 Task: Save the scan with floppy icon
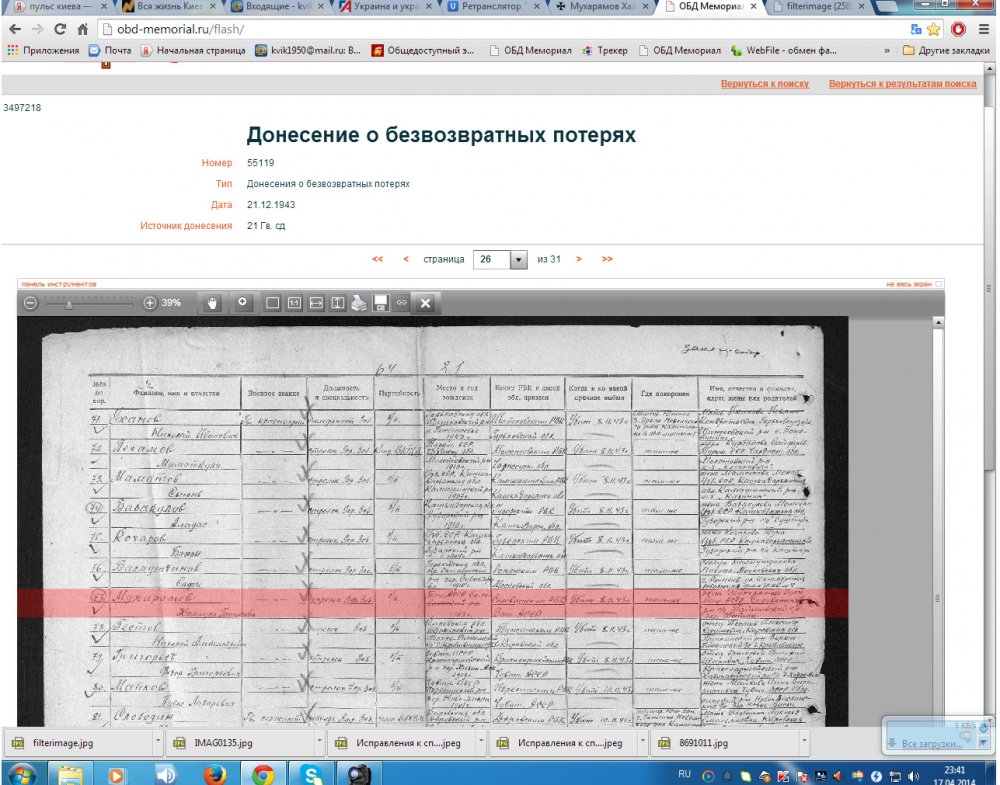pyautogui.click(x=380, y=303)
